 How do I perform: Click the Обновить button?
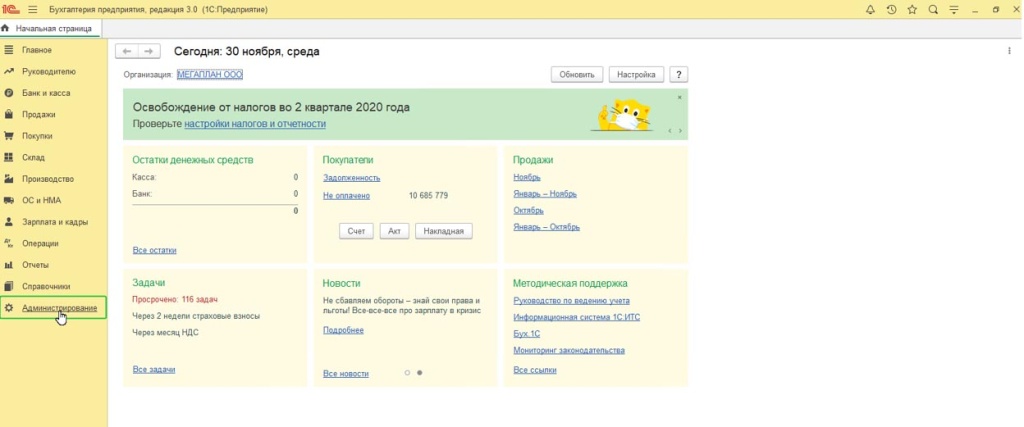coord(577,75)
